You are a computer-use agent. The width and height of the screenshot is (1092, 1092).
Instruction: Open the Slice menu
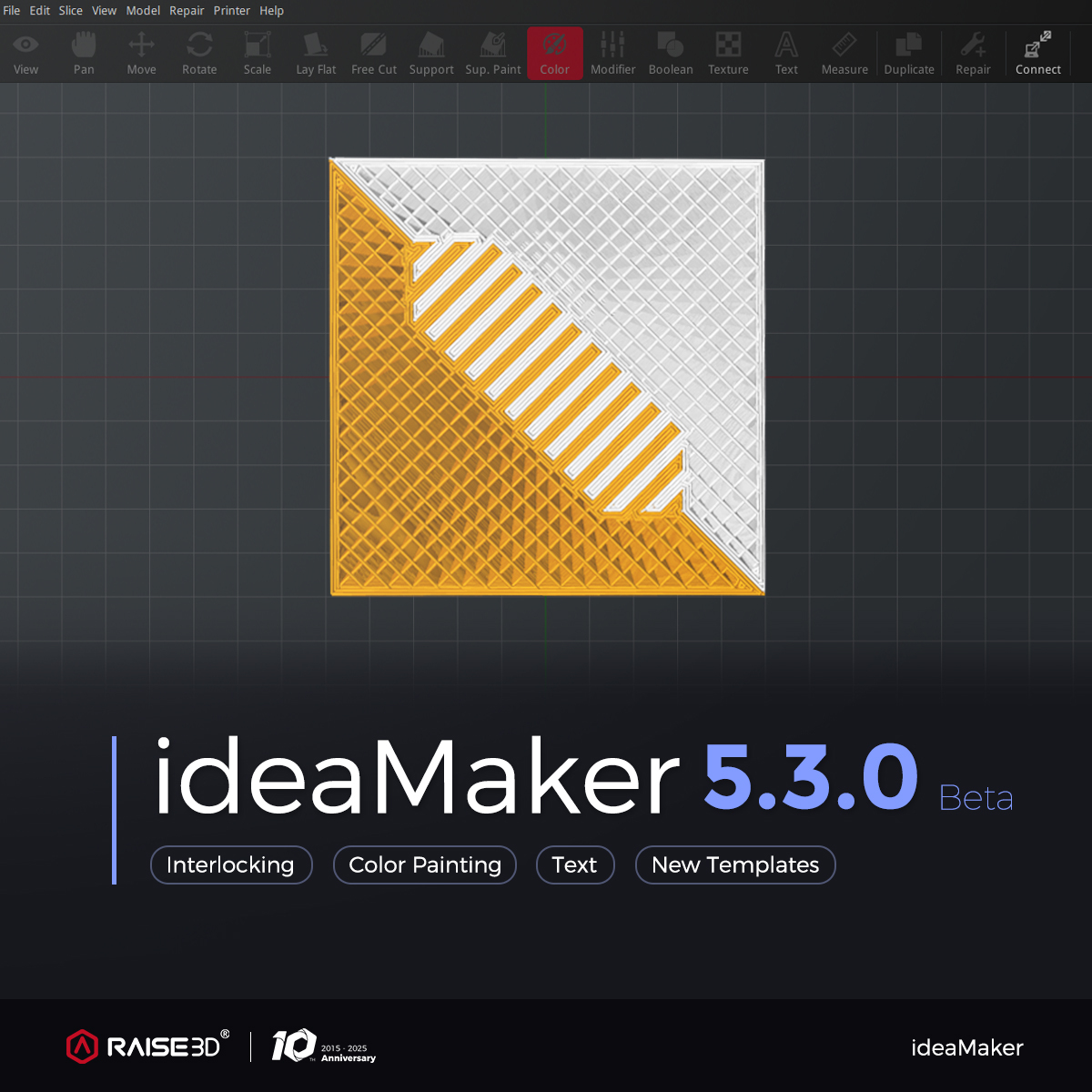click(71, 11)
